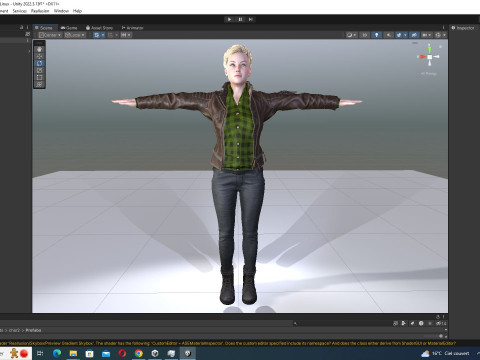Click the Pause button
This screenshot has width=480, height=360.
(240, 19)
